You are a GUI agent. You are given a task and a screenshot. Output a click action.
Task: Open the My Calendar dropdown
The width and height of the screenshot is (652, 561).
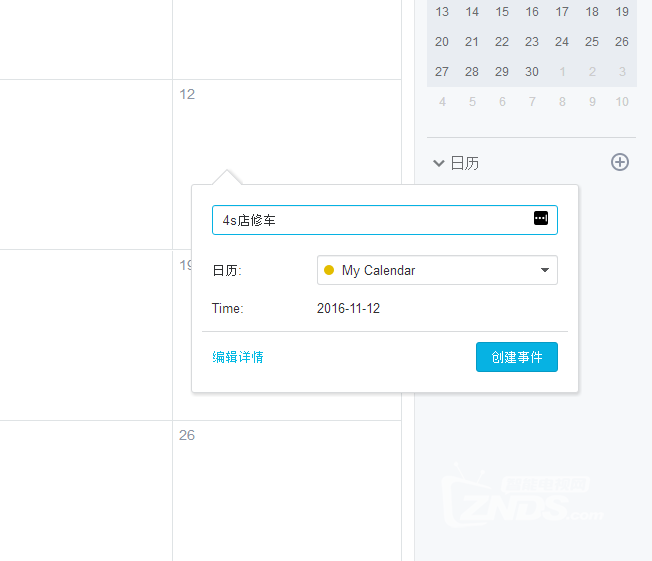coord(437,270)
